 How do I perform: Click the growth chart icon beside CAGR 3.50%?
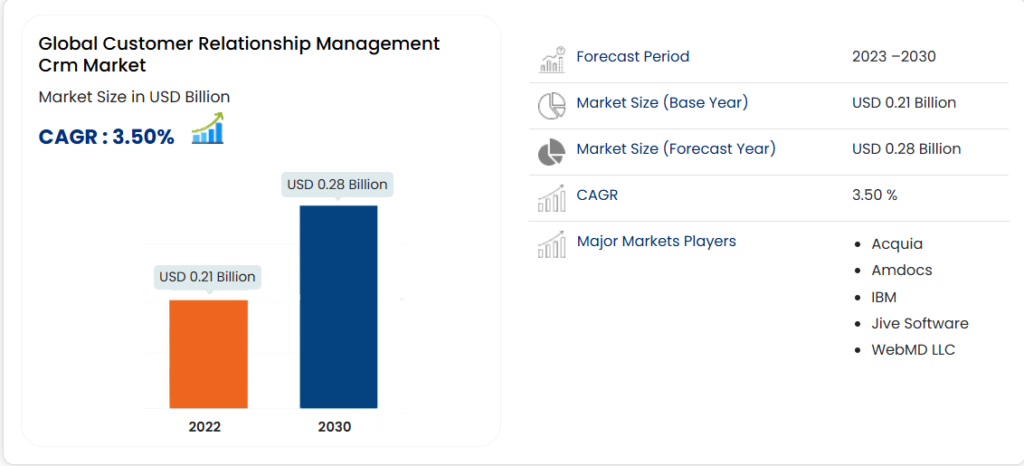click(x=208, y=129)
